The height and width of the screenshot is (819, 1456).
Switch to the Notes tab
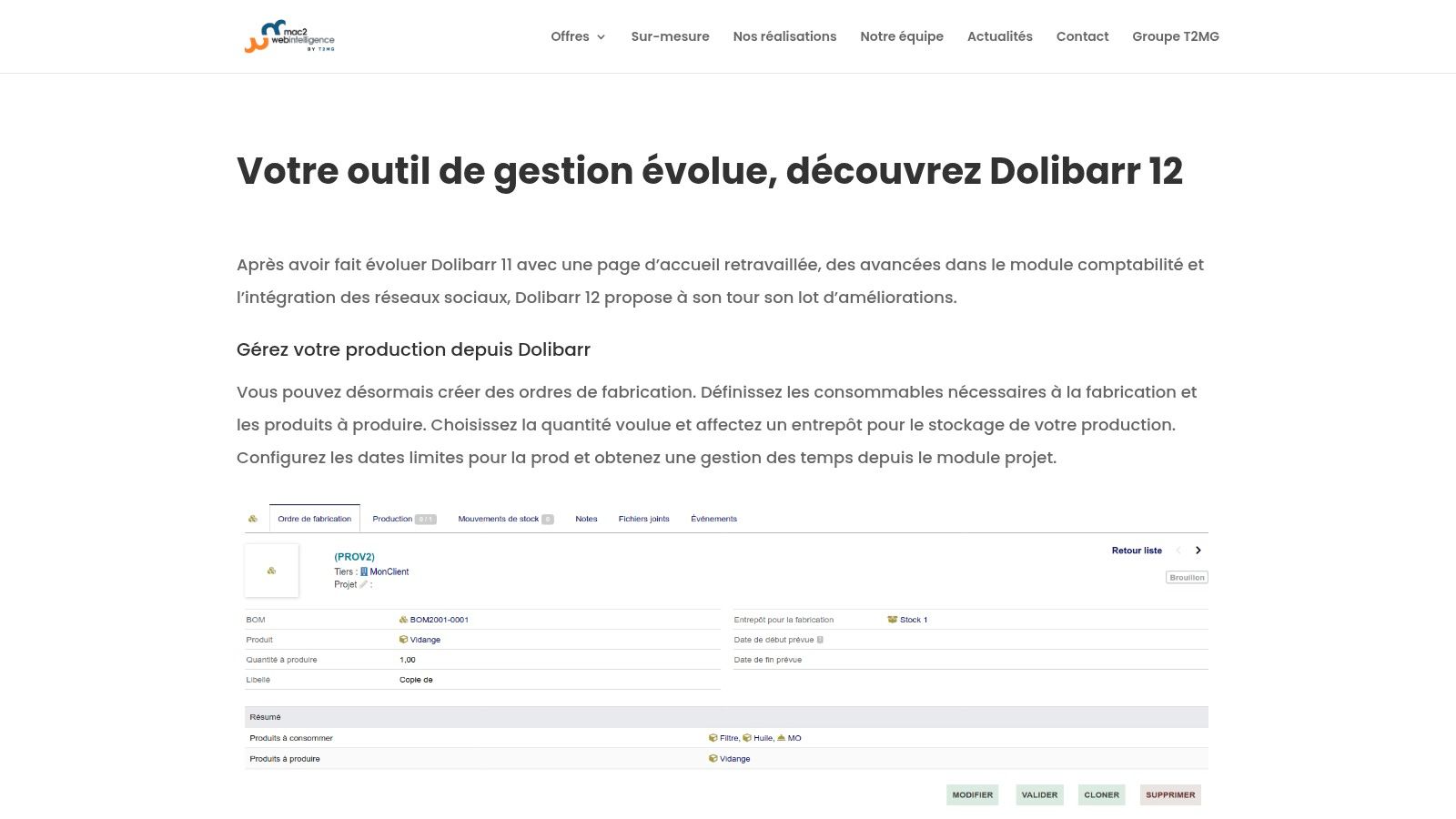(586, 519)
